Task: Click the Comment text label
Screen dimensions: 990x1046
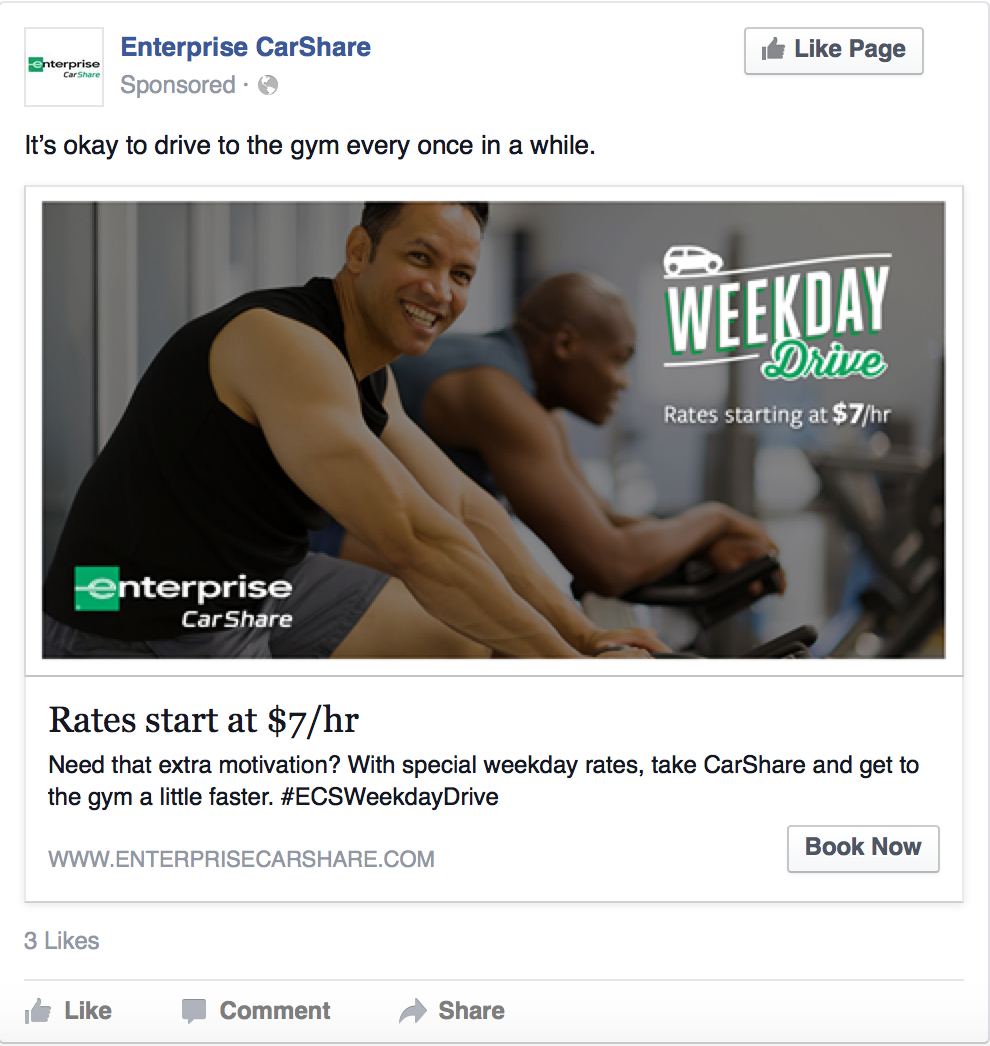Action: click(x=275, y=1011)
